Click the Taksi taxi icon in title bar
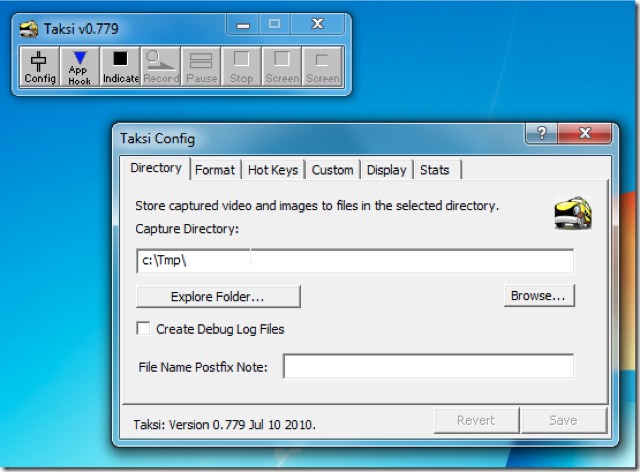This screenshot has width=640, height=472. pyautogui.click(x=29, y=29)
